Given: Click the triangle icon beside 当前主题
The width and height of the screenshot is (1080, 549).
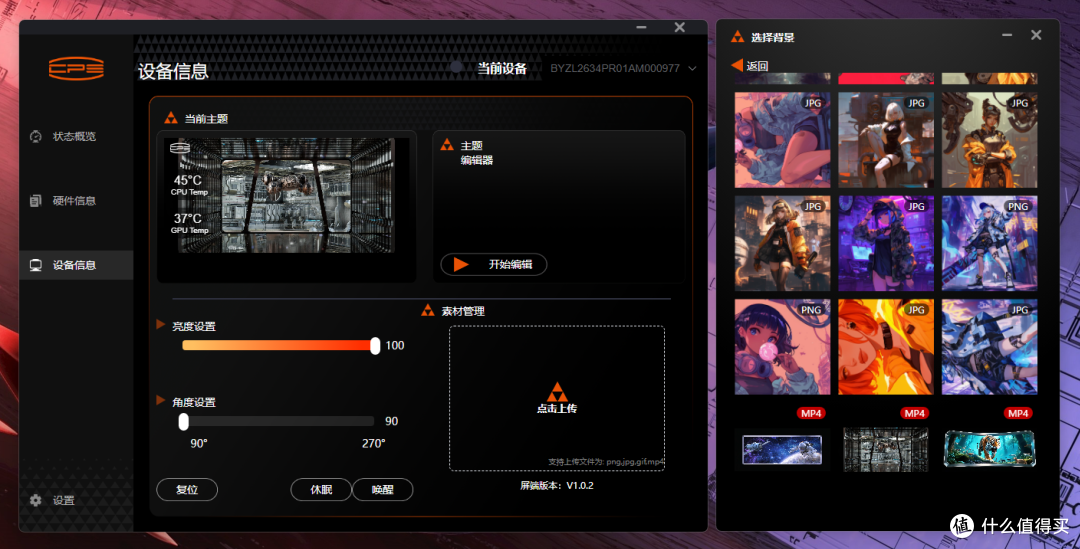Looking at the screenshot, I should tap(171, 118).
